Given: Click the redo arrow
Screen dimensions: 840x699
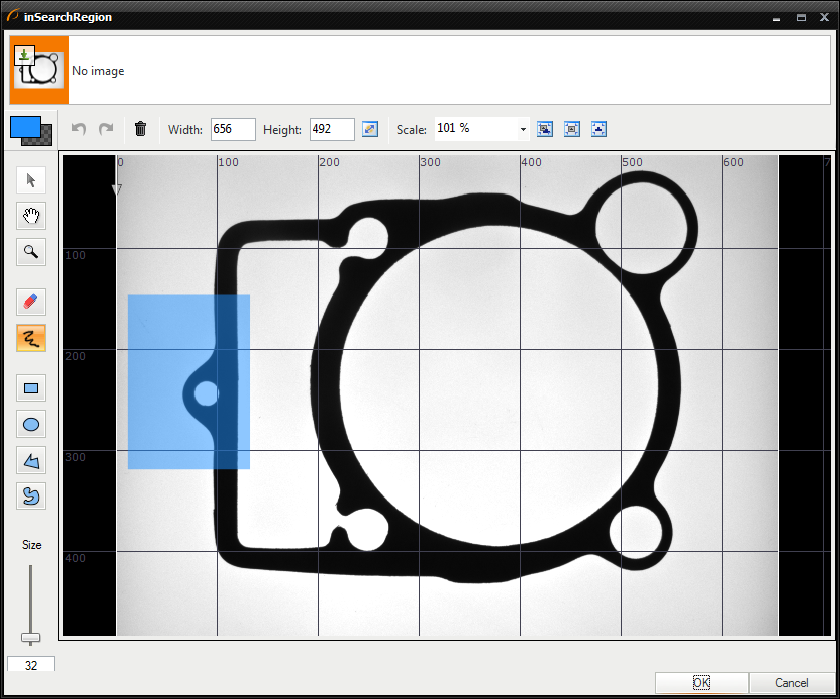Looking at the screenshot, I should tap(106, 129).
